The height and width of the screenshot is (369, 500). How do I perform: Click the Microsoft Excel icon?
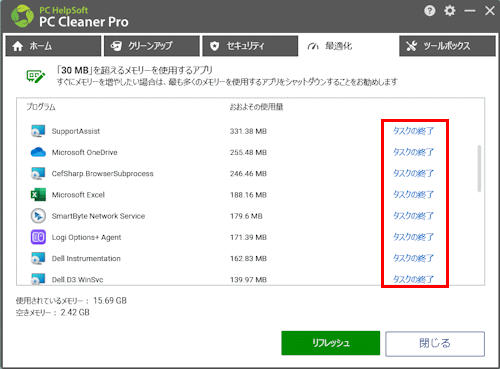[x=38, y=195]
